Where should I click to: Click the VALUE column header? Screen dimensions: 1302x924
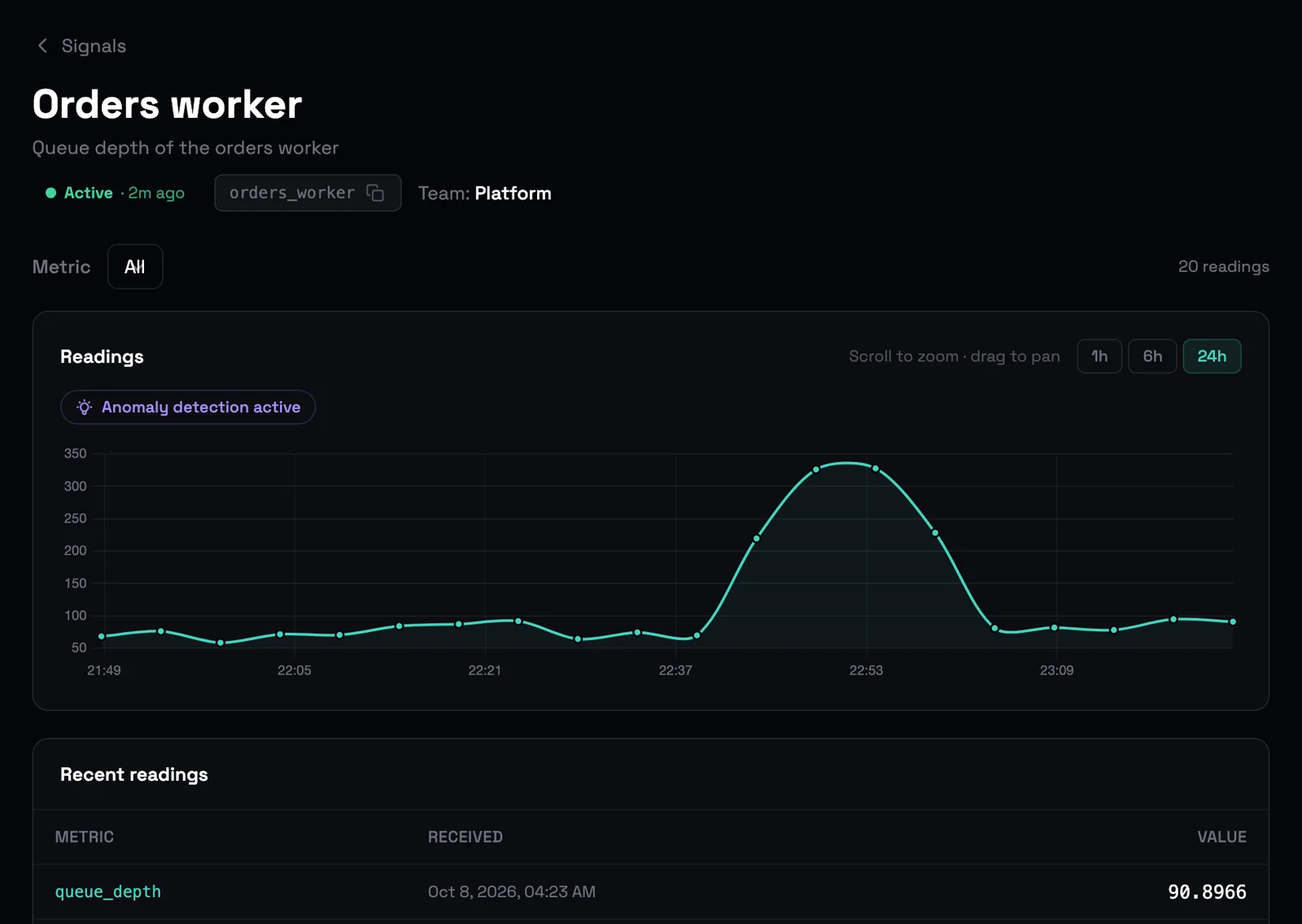pos(1221,837)
